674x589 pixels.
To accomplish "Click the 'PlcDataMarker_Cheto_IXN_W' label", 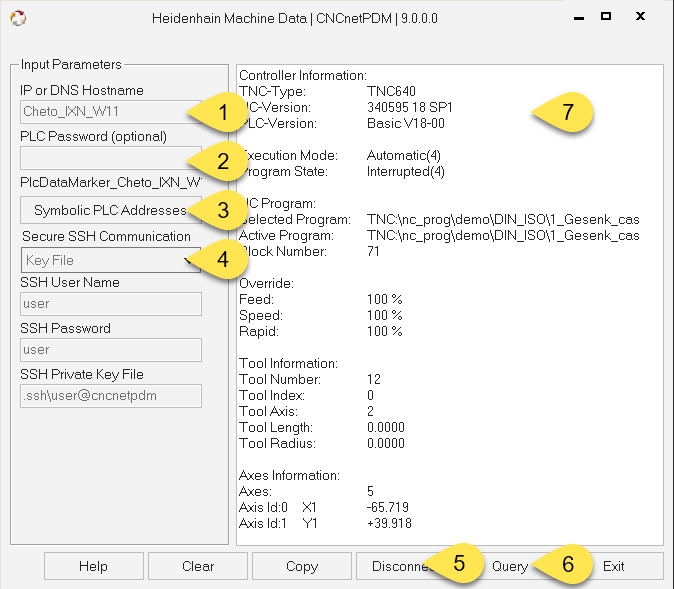I will pos(110,183).
